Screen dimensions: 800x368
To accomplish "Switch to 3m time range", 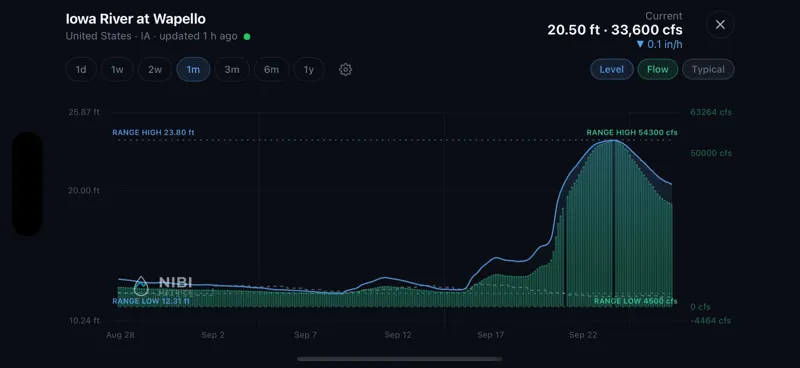I will (232, 69).
